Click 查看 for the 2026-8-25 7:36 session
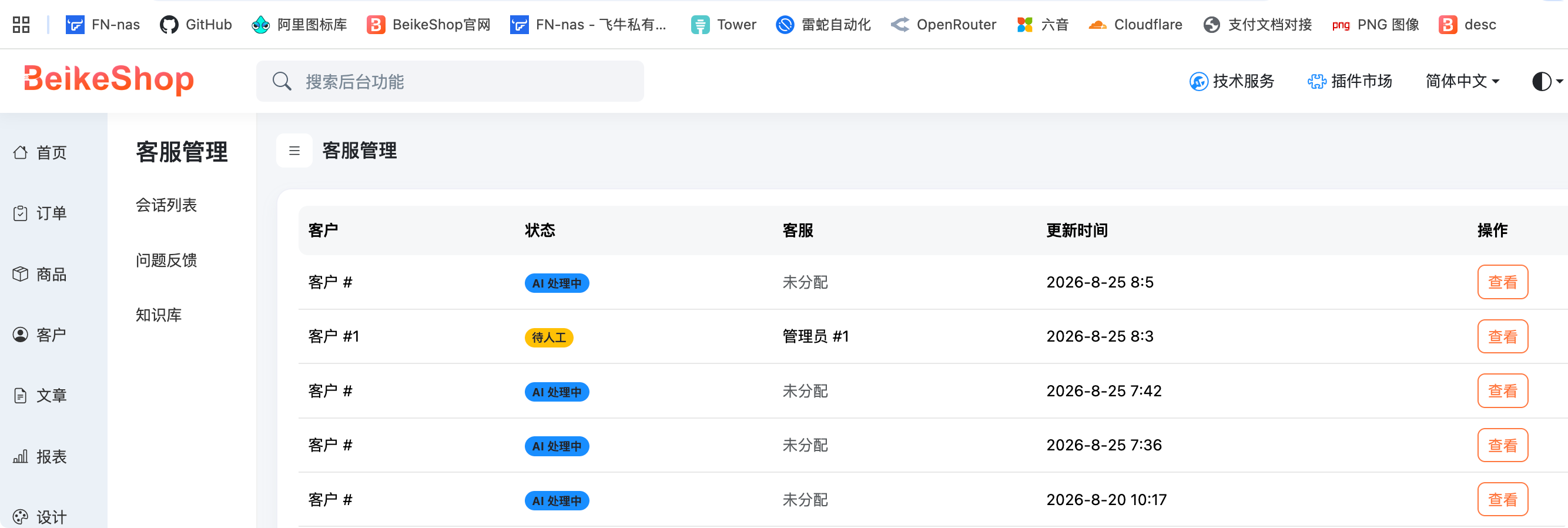Image resolution: width=1568 pixels, height=528 pixels. pos(1503,445)
